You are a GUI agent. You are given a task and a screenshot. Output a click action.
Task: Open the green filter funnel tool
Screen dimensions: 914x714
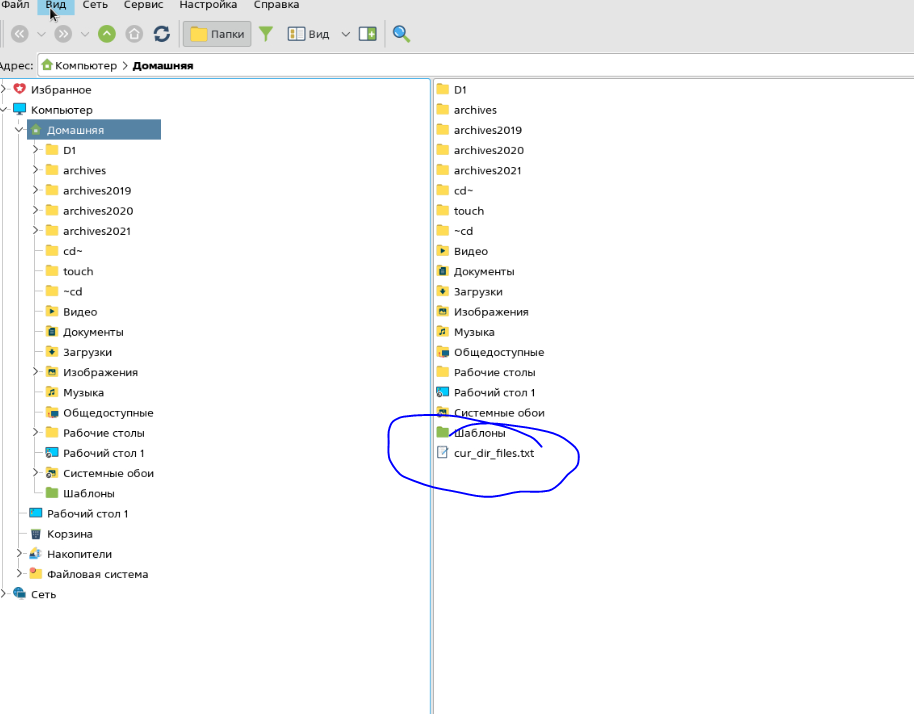(x=266, y=34)
